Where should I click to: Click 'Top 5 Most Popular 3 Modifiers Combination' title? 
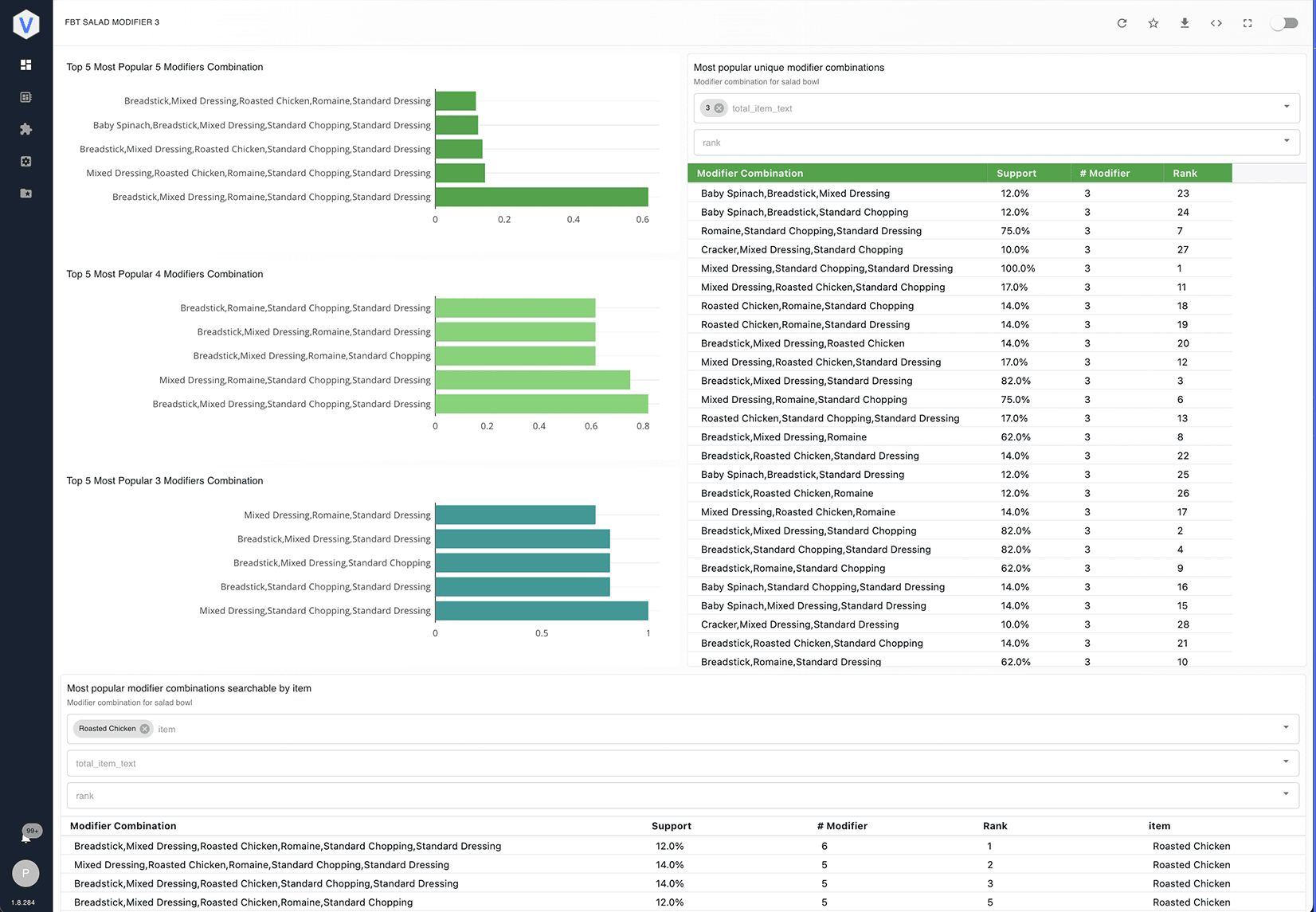[x=165, y=481]
